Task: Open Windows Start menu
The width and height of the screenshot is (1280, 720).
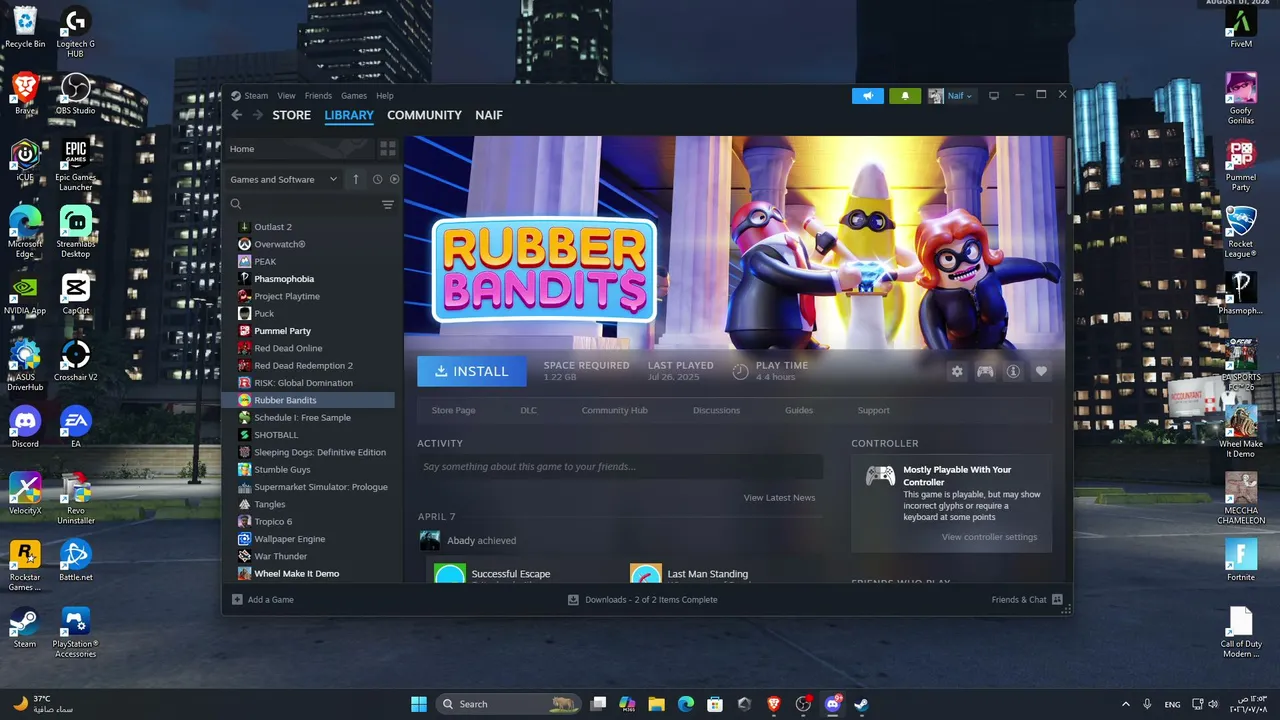Action: [x=419, y=704]
